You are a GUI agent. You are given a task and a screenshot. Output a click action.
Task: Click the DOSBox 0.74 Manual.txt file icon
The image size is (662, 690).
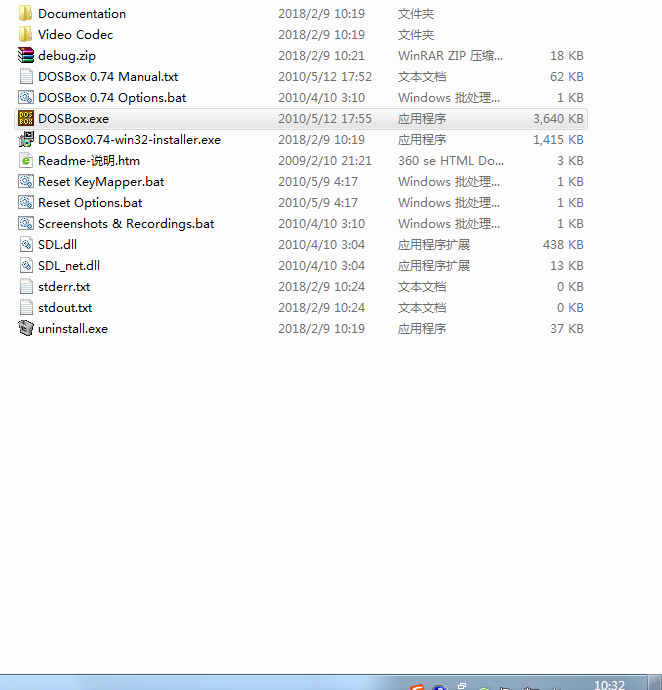point(26,77)
